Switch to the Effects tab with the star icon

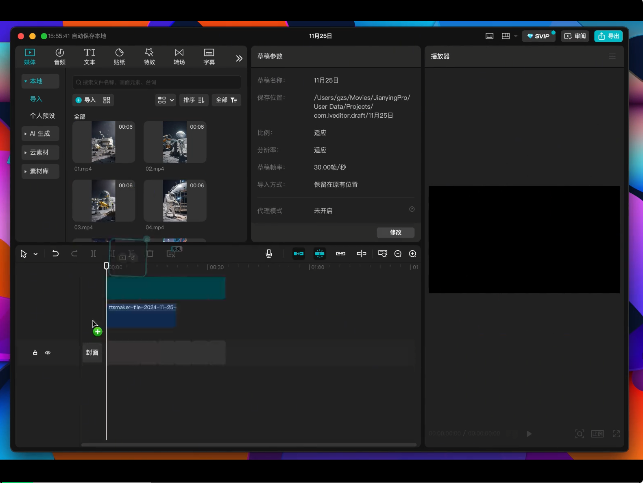pyautogui.click(x=150, y=57)
